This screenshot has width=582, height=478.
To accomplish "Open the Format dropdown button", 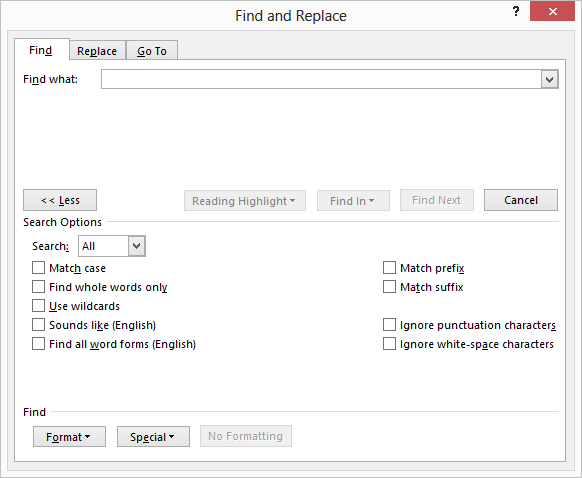I will 69,436.
